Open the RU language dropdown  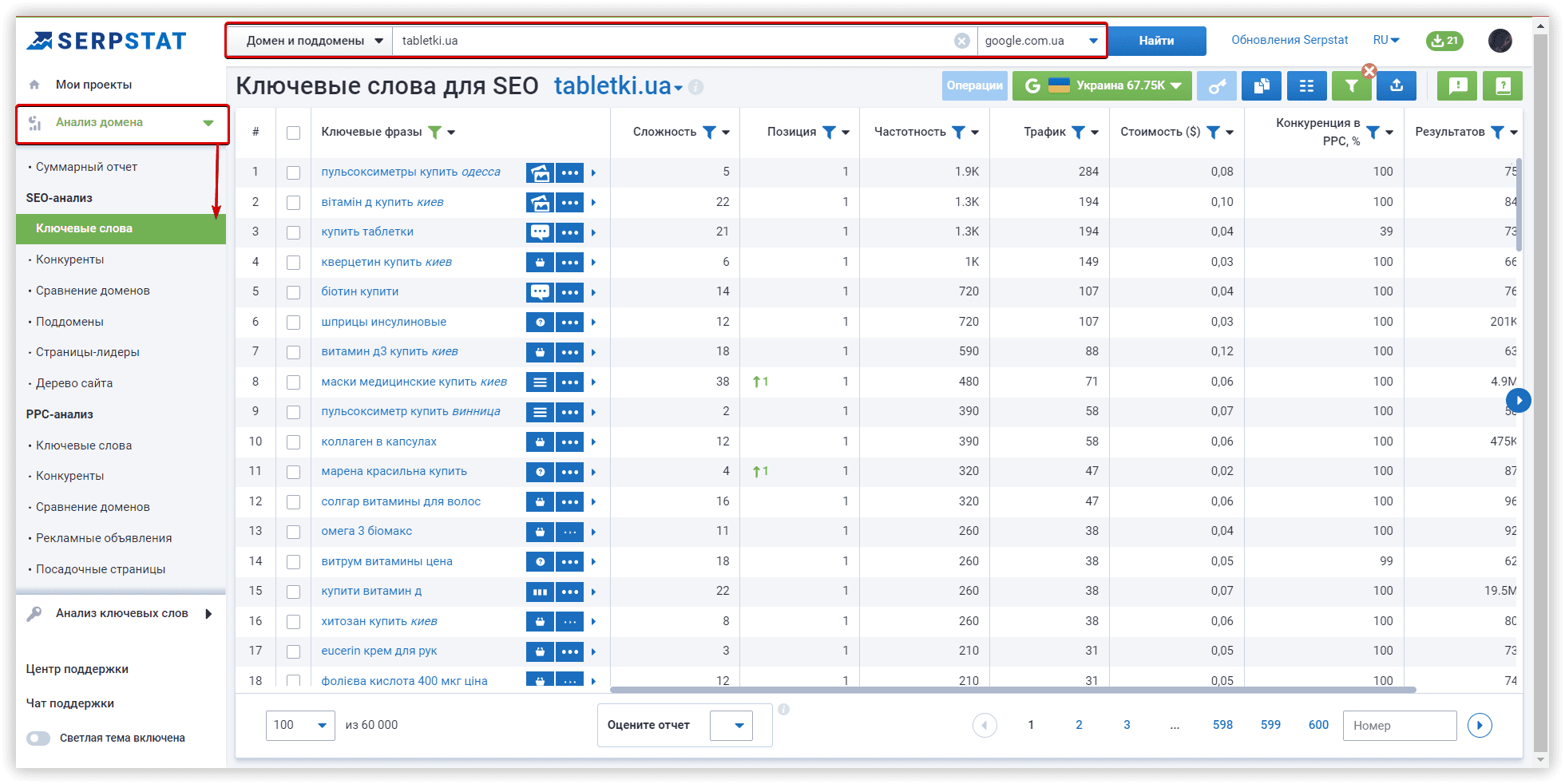[1386, 41]
